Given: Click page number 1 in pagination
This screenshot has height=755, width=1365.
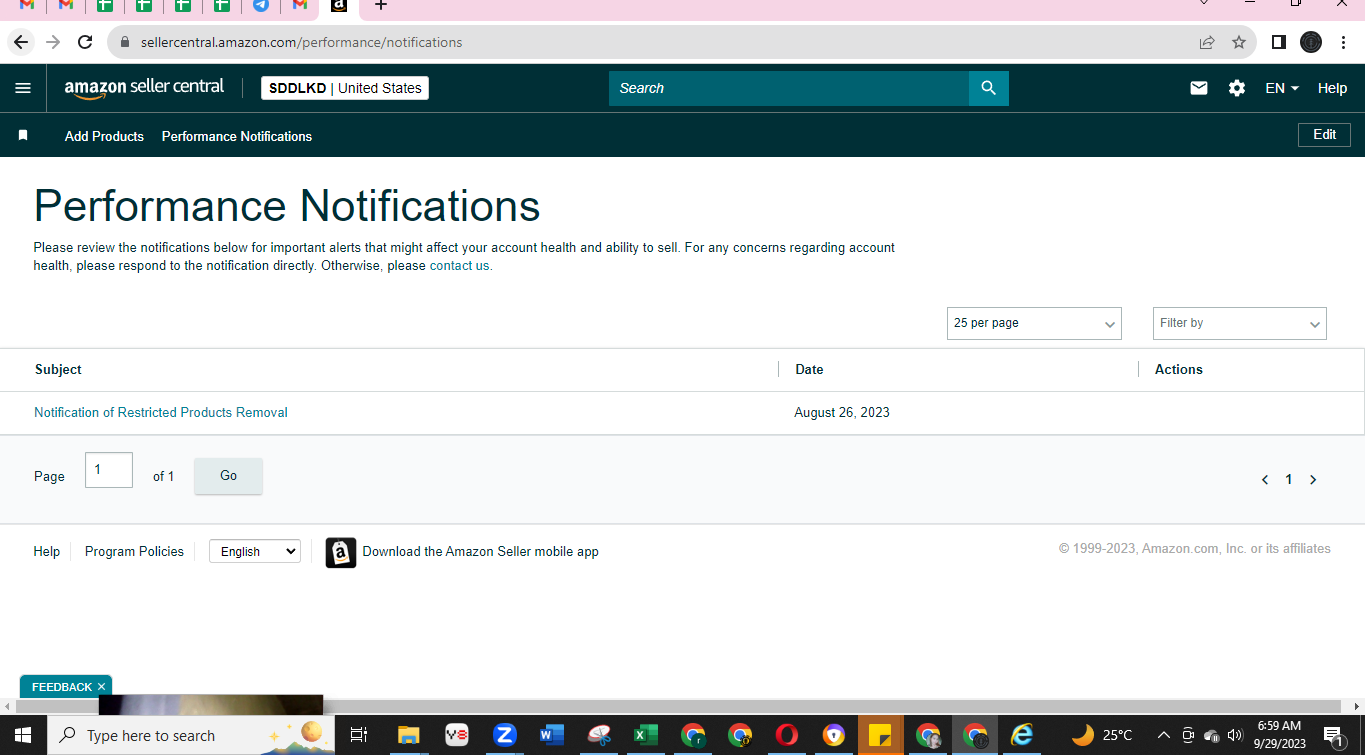Looking at the screenshot, I should [1289, 480].
